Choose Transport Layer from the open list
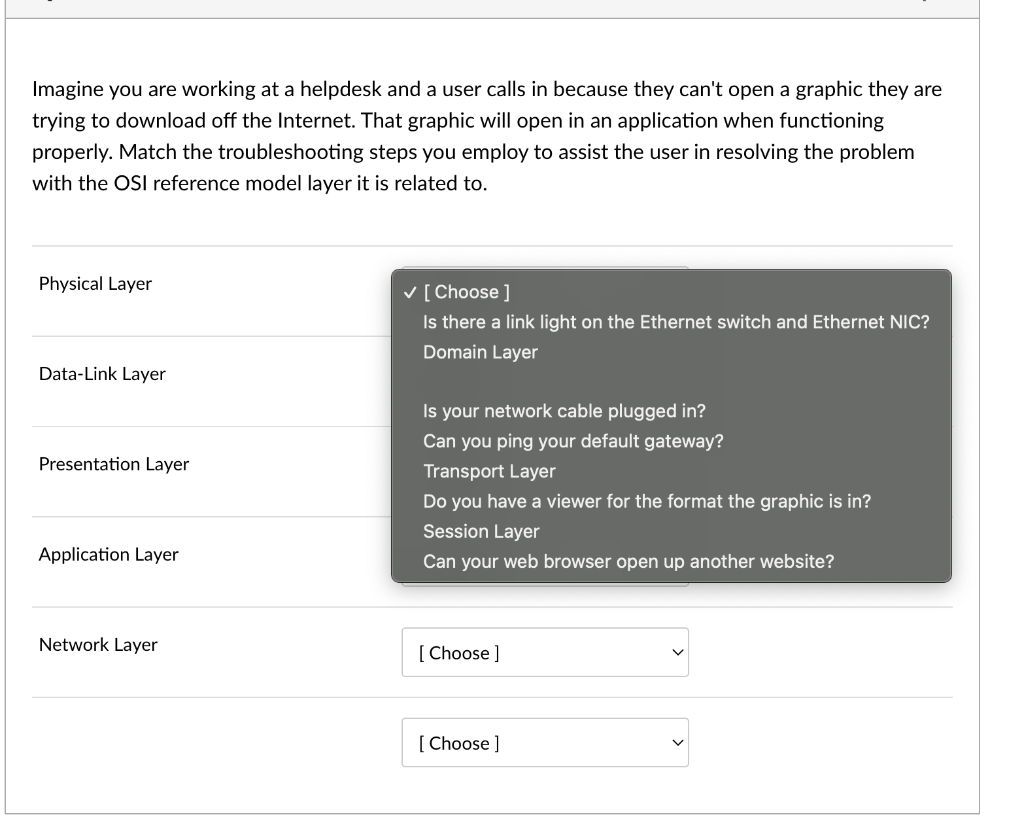Image resolution: width=1024 pixels, height=819 pixels. coord(489,471)
